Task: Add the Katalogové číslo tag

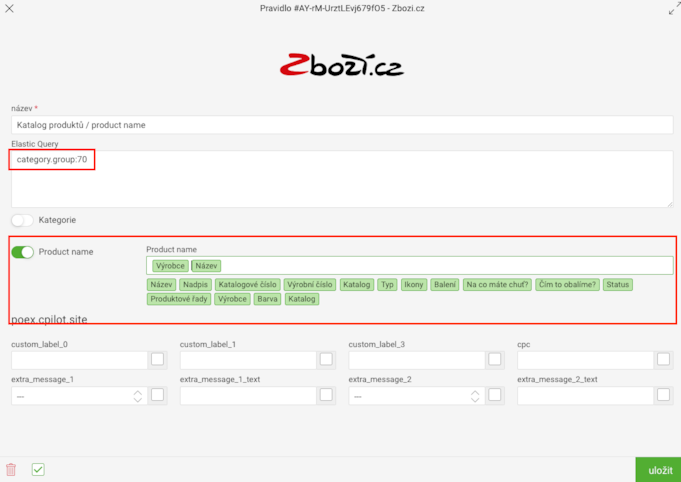Action: coord(248,285)
